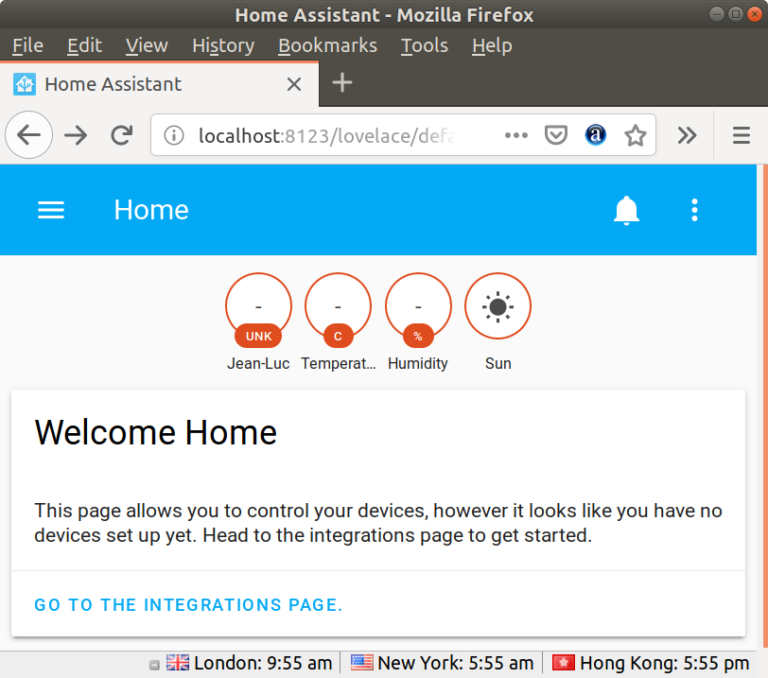Save page to Pocket

[556, 135]
